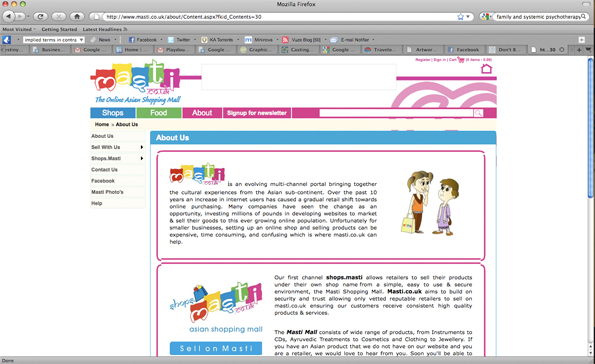Open the Contact Us sidebar link
Screen dimensions: 595x364
pyautogui.click(x=104, y=170)
